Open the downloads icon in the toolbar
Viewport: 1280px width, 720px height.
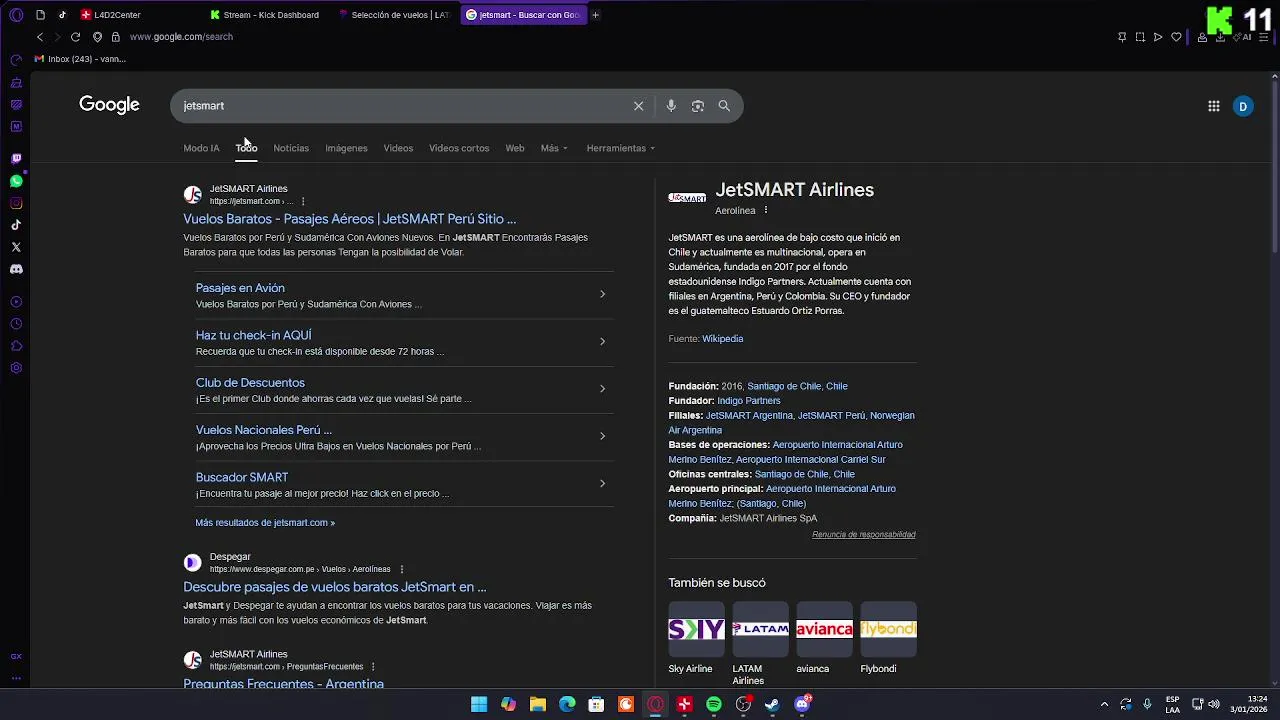click(1220, 37)
